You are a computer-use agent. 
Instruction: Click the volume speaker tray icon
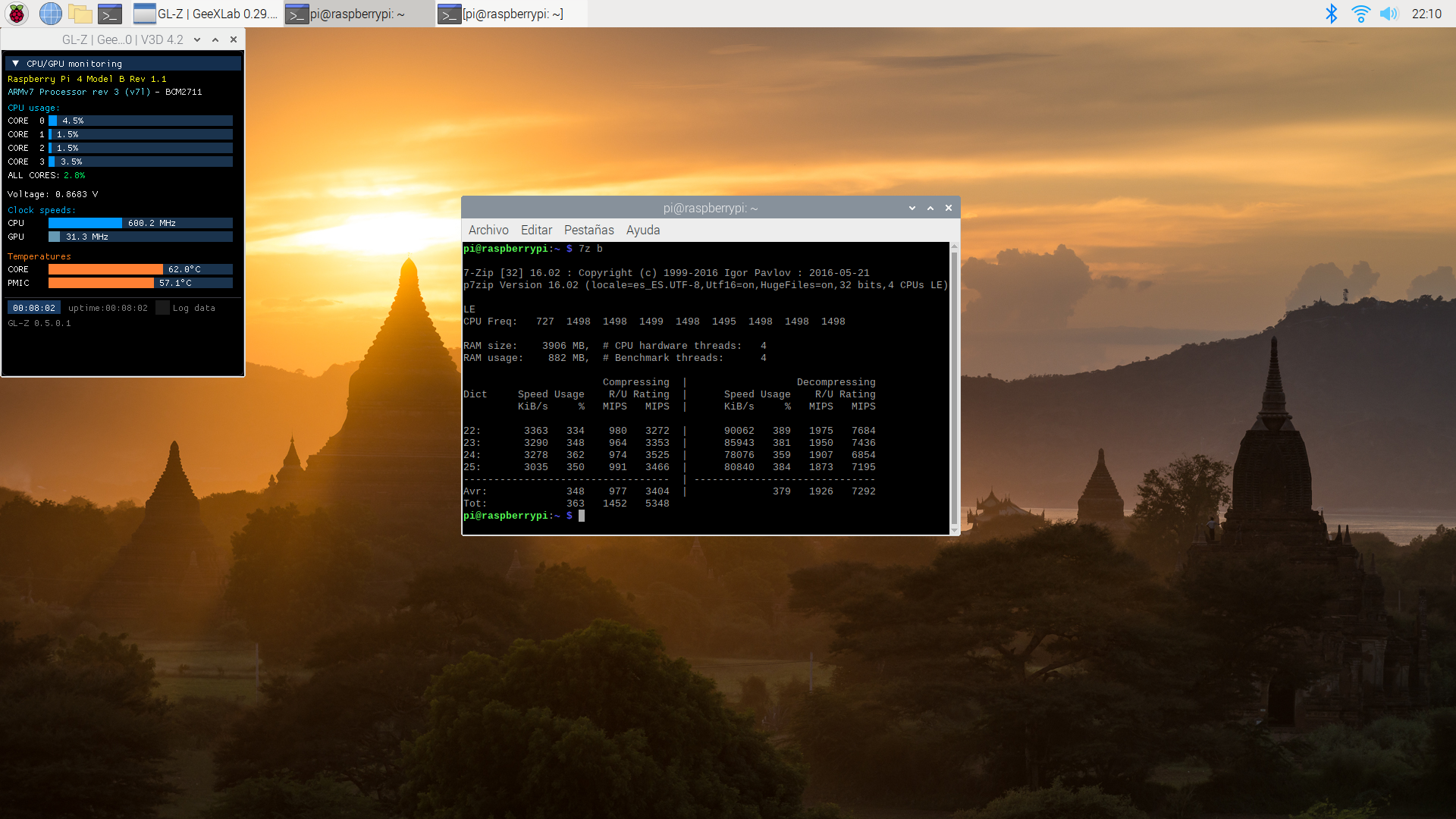pyautogui.click(x=1389, y=14)
